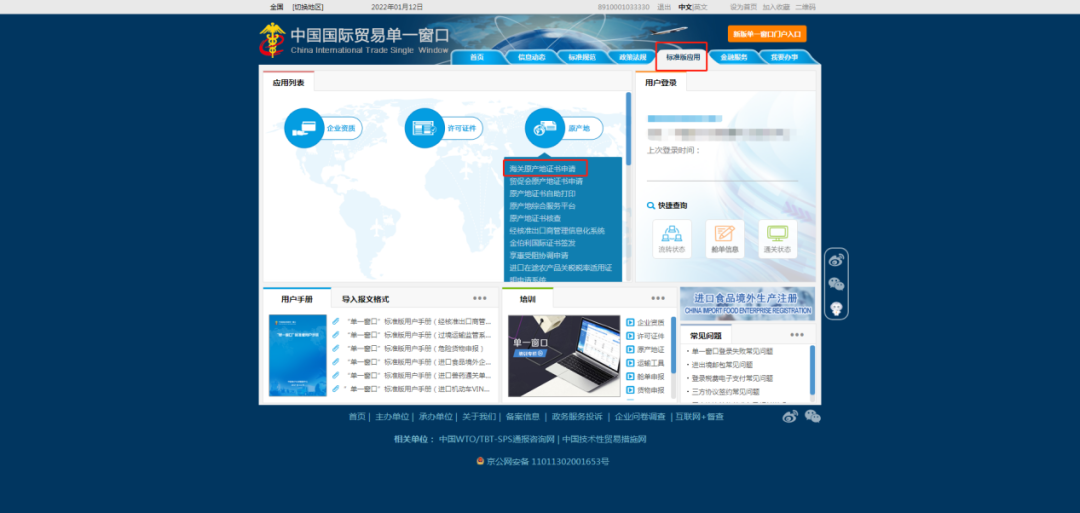Click the paperclip icon for 危险货物申报 manual

(x=335, y=348)
